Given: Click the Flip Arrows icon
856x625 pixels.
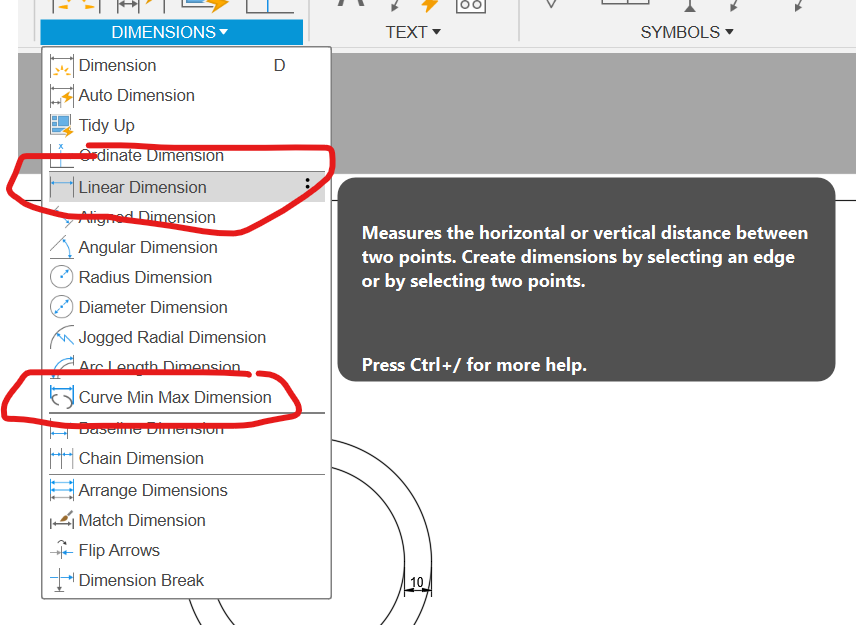Looking at the screenshot, I should (61, 550).
